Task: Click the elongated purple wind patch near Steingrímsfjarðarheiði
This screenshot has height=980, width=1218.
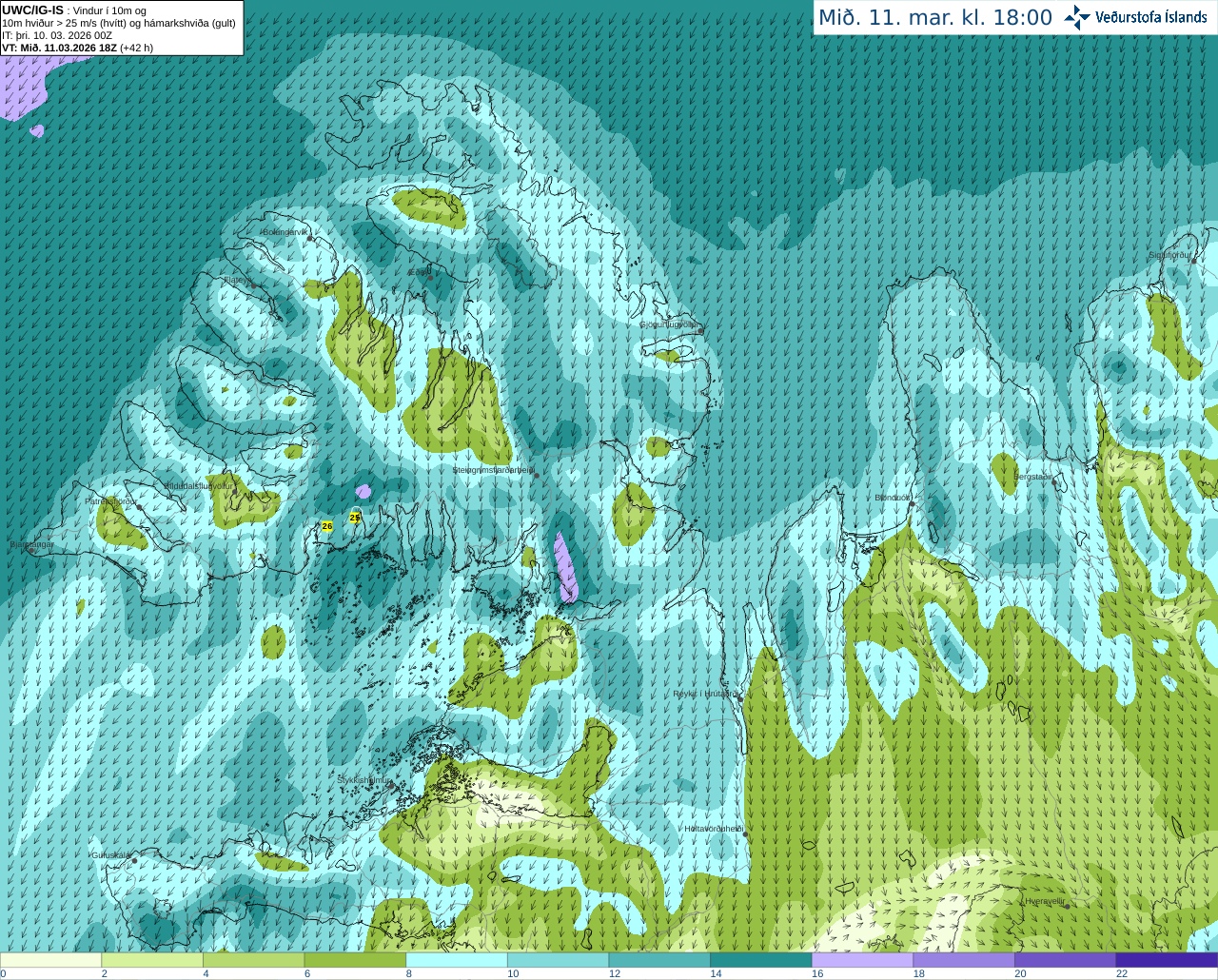Action: tap(565, 567)
